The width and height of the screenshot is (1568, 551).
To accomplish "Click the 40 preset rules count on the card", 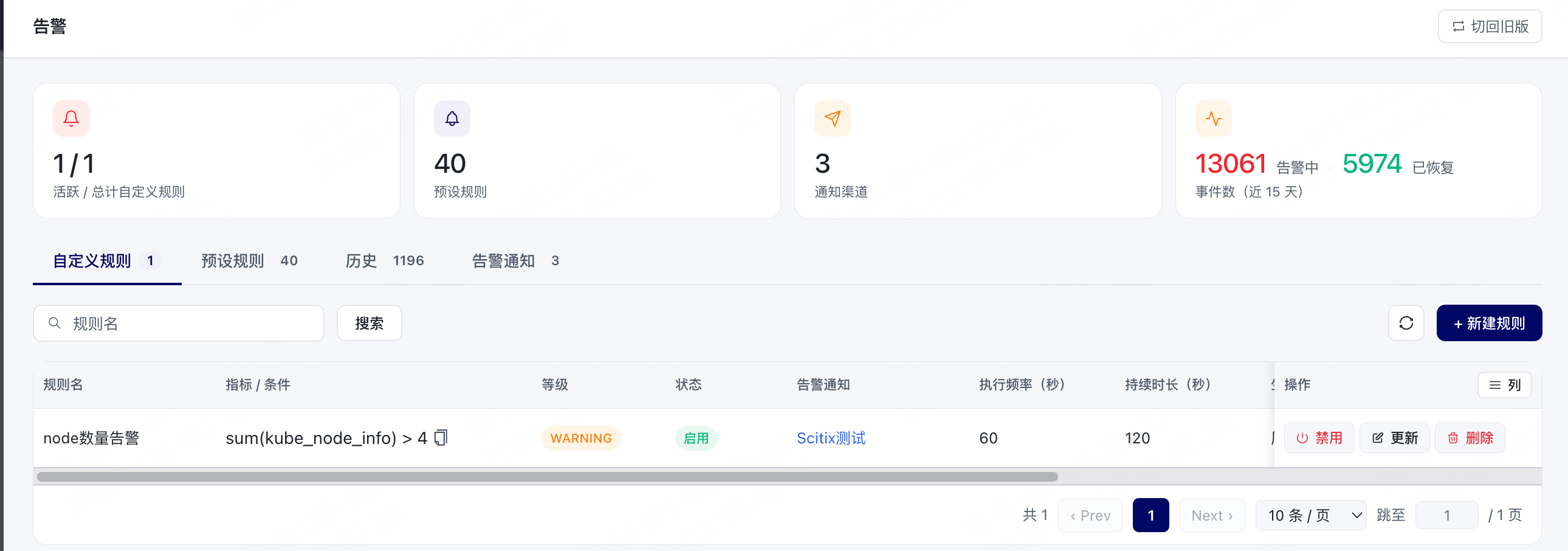I will [450, 163].
